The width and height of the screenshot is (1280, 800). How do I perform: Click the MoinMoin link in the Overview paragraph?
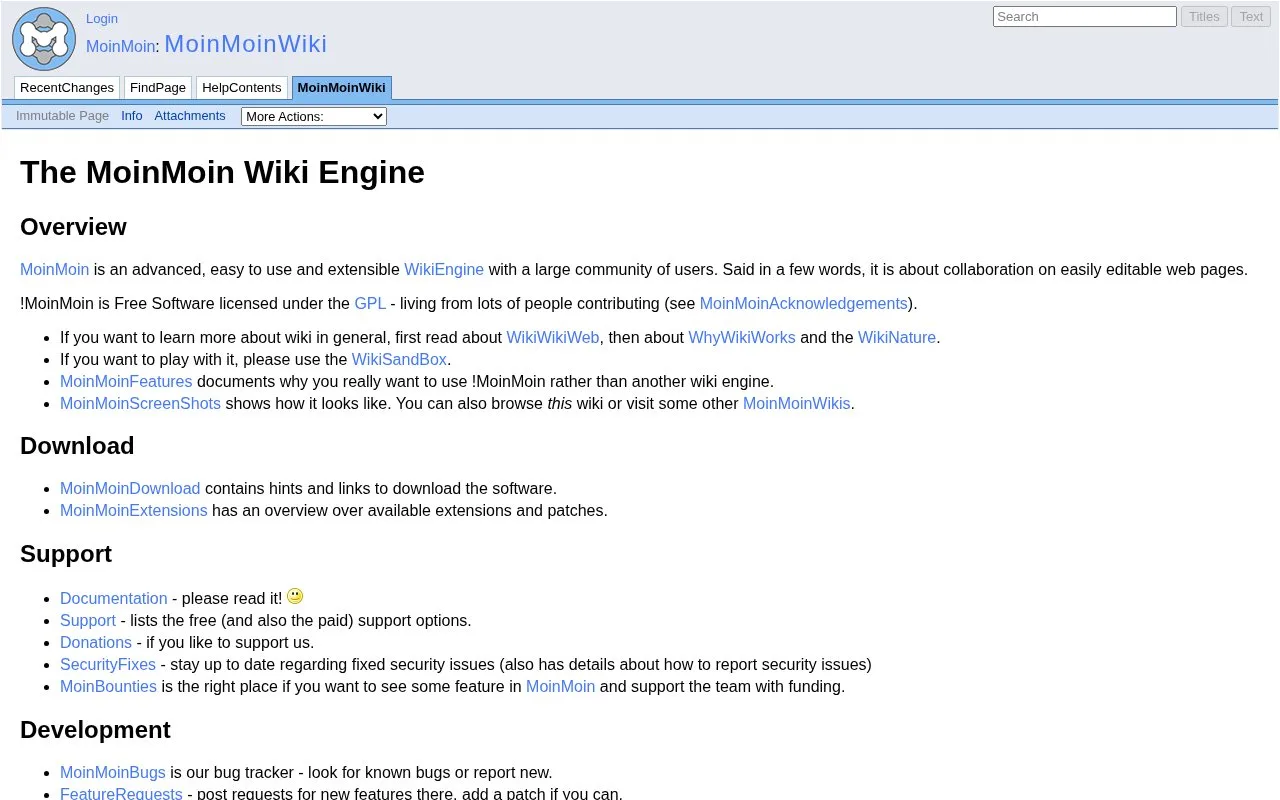tap(55, 269)
